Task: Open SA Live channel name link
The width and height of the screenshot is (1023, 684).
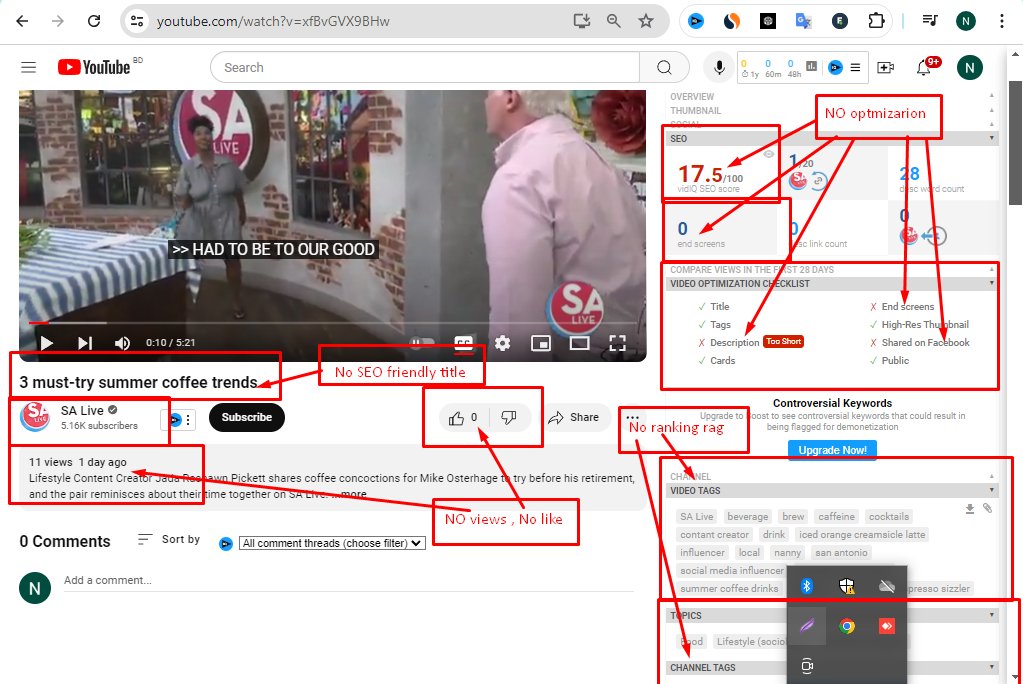Action: pos(82,411)
